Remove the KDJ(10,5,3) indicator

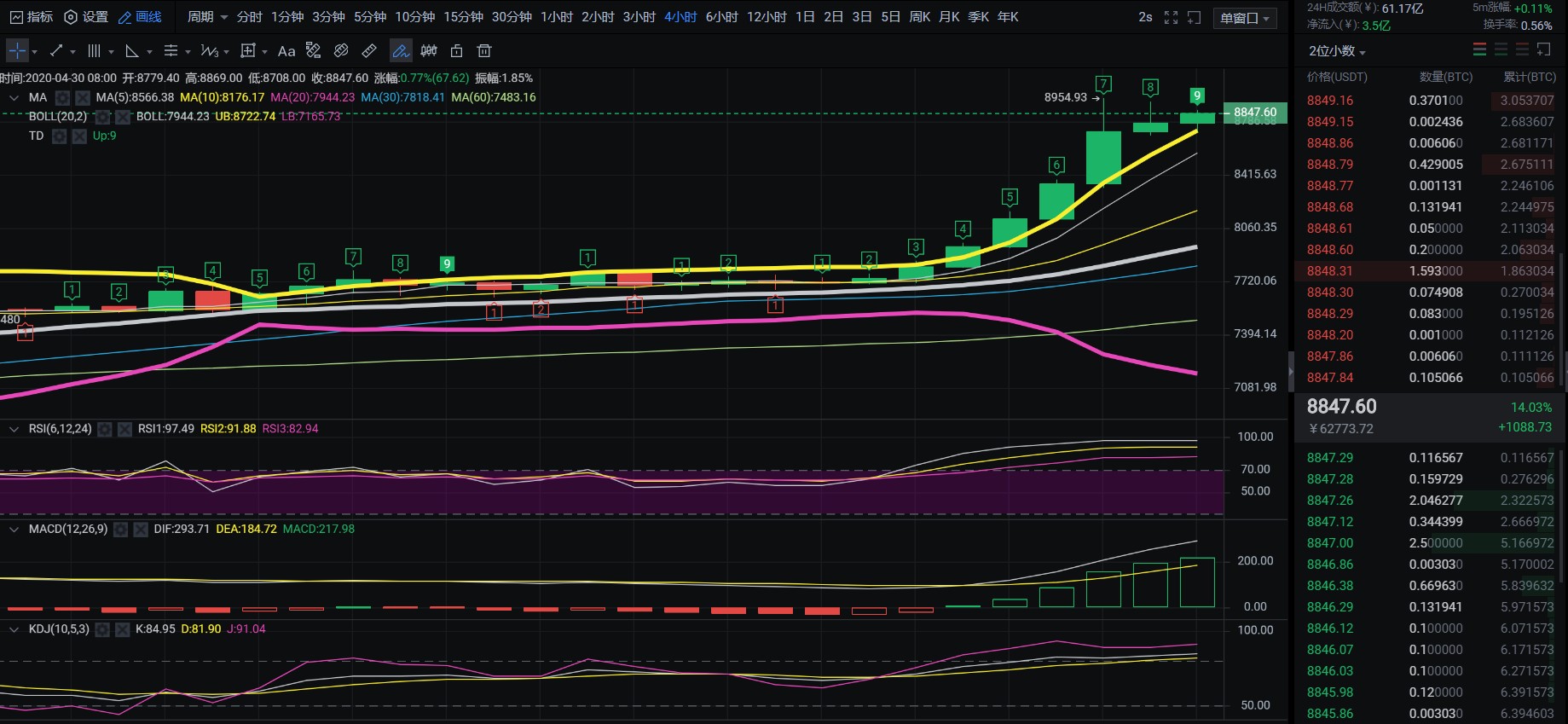(x=123, y=630)
